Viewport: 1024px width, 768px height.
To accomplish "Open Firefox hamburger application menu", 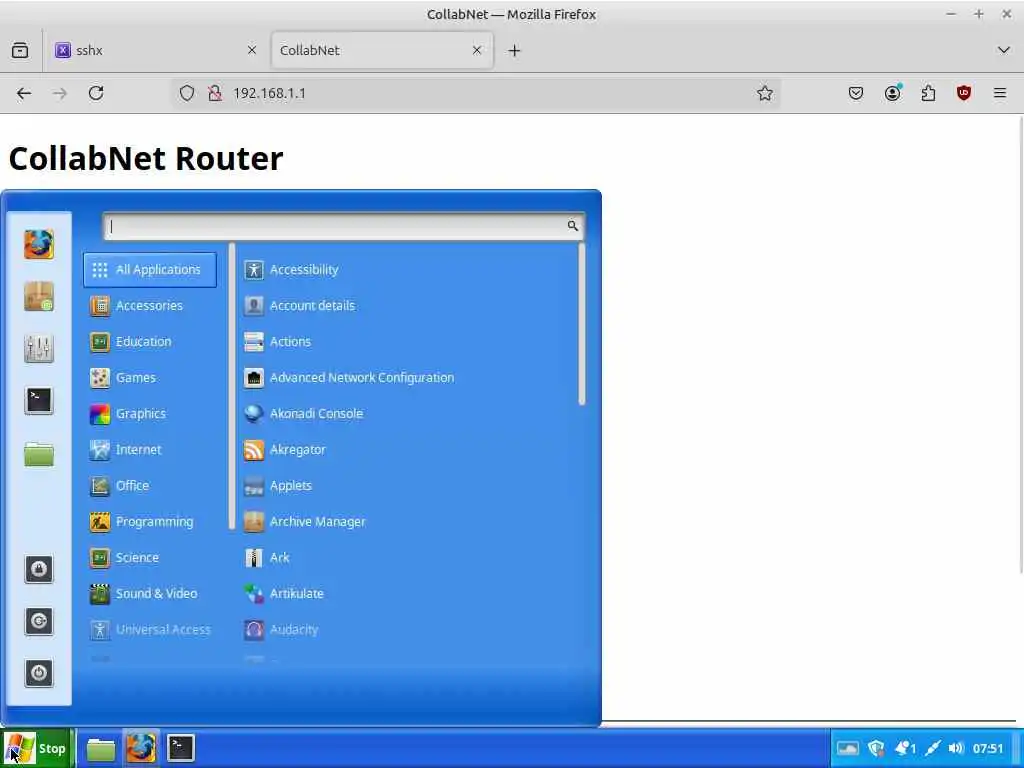I will coord(1000,93).
